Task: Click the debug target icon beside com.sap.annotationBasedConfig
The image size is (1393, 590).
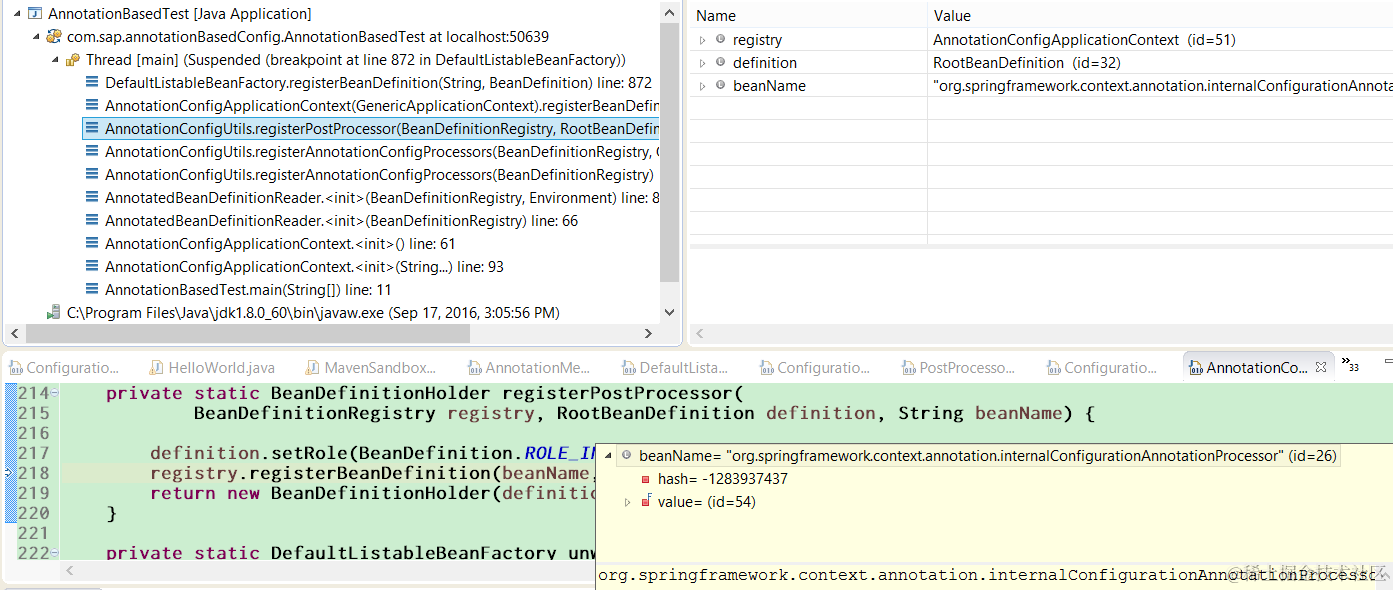Action: click(x=54, y=37)
